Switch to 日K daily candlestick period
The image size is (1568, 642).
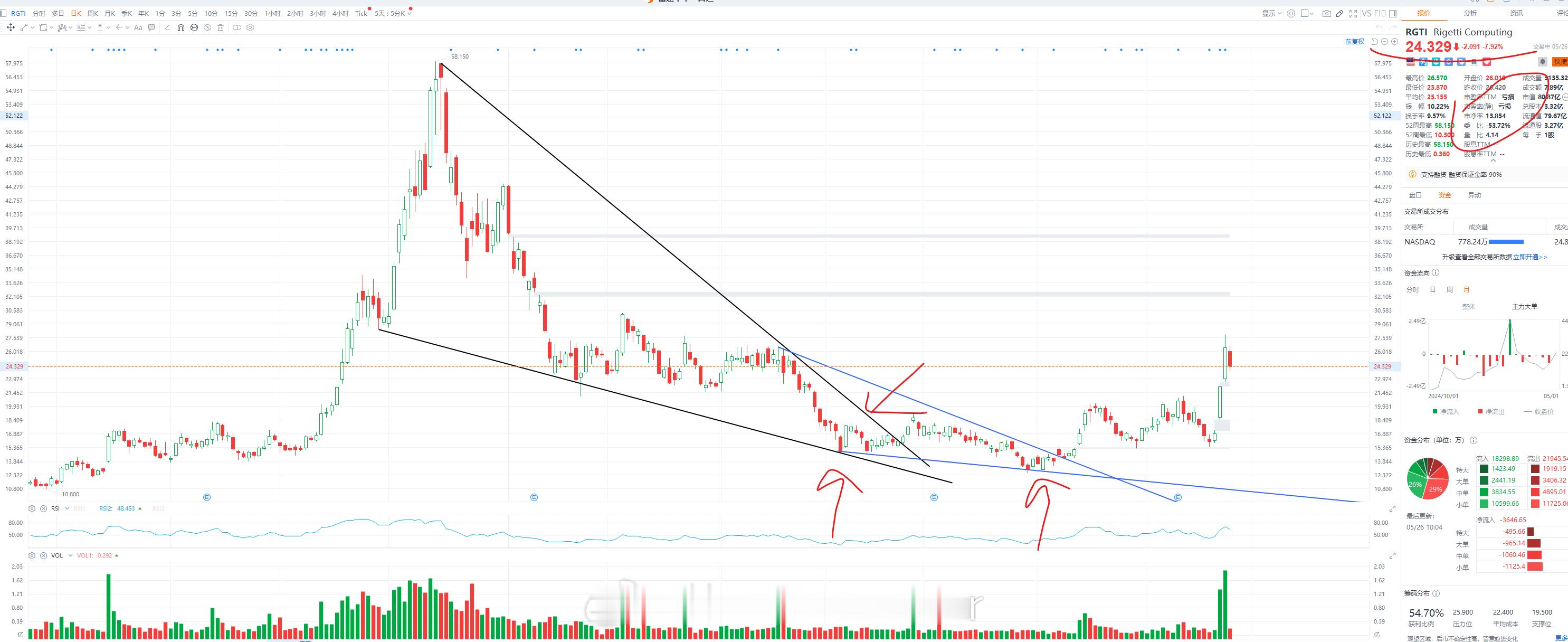[x=76, y=13]
